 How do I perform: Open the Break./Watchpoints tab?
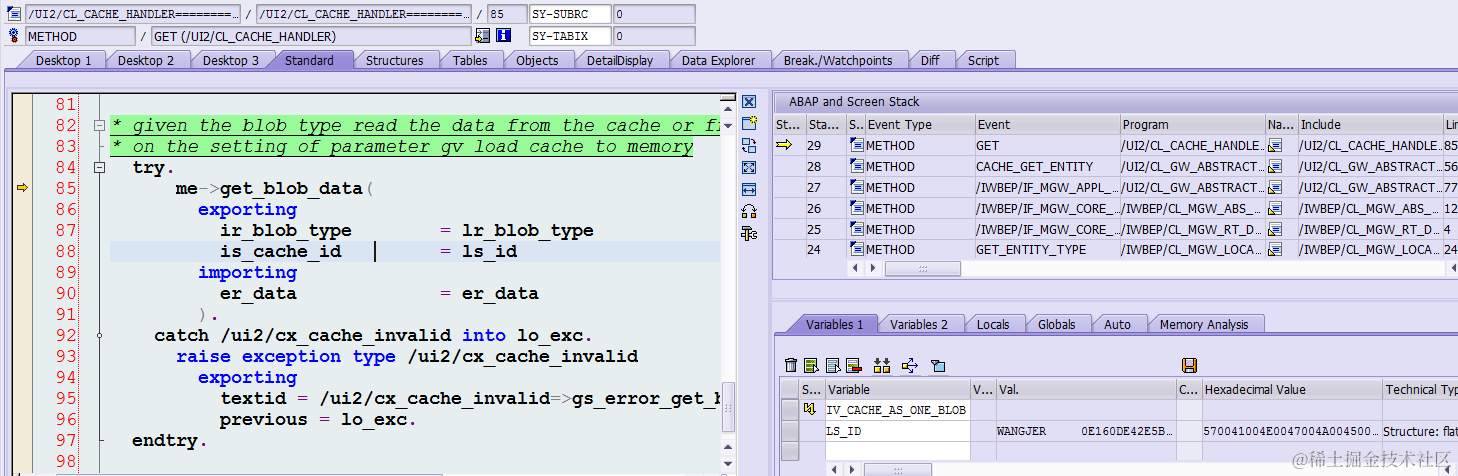pyautogui.click(x=838, y=60)
